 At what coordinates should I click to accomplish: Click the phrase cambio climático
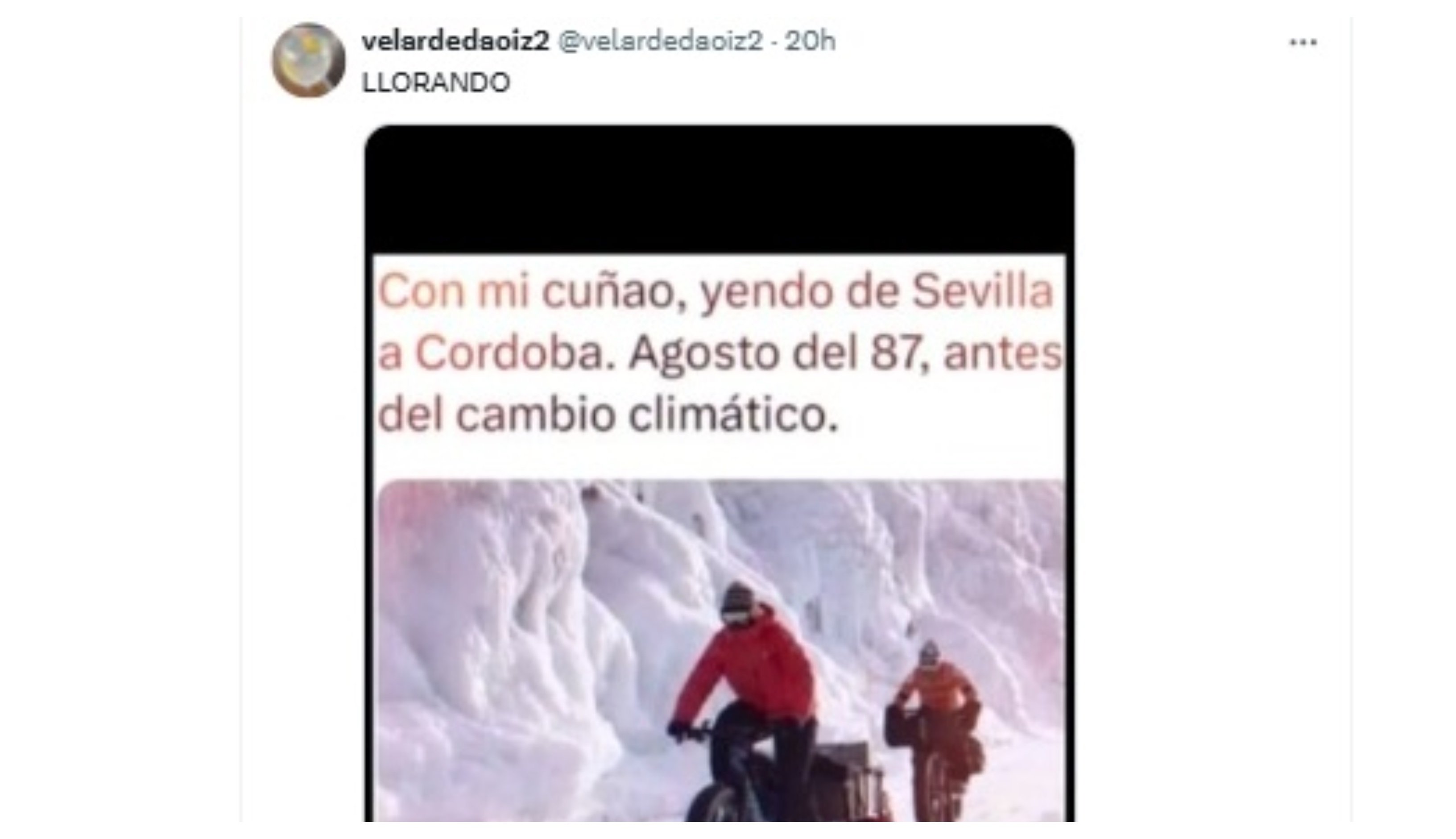point(647,415)
